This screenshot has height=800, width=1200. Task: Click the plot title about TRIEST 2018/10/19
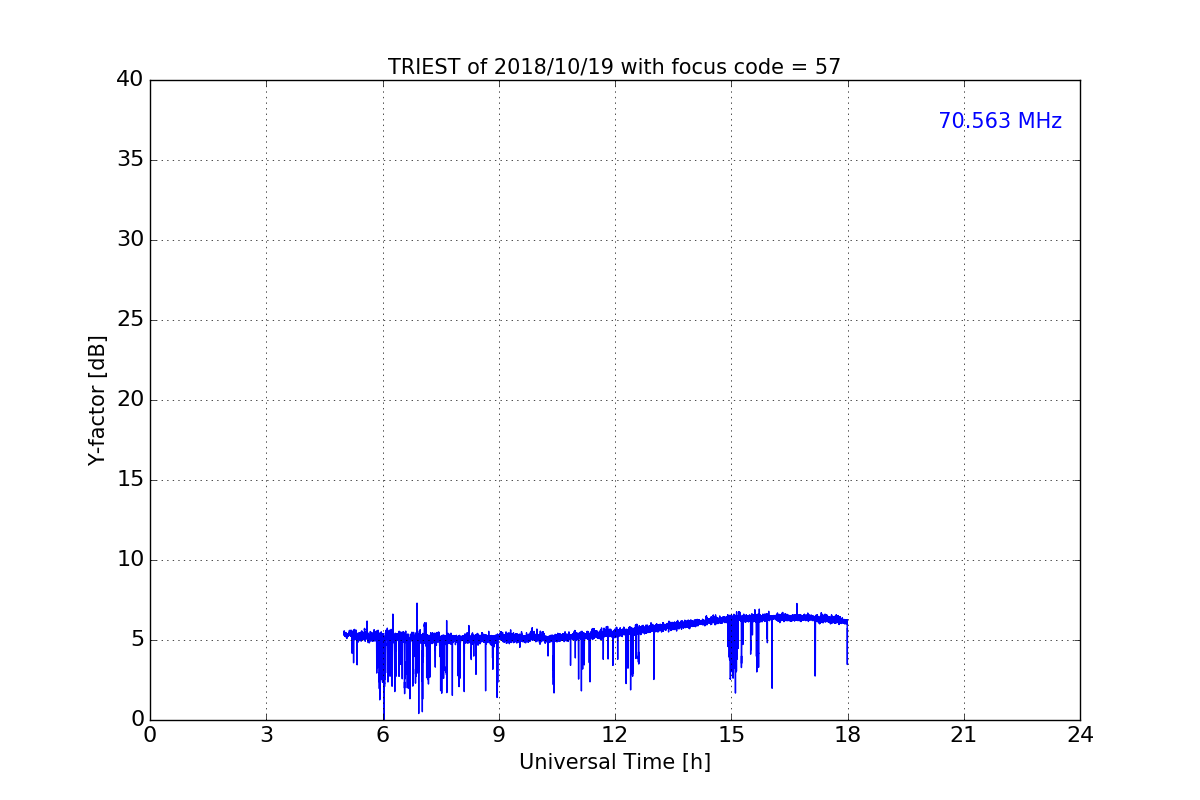tap(614, 67)
